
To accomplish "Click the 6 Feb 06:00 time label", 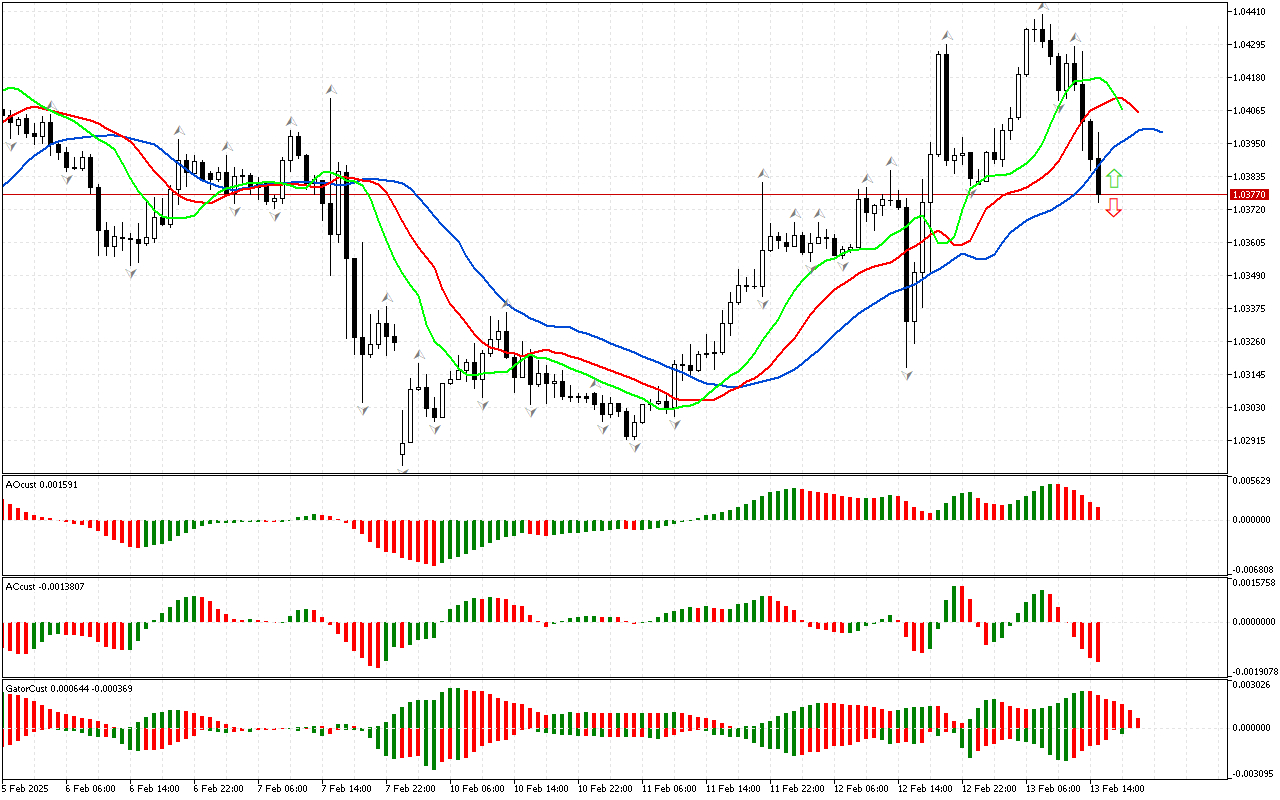I will coord(92,789).
